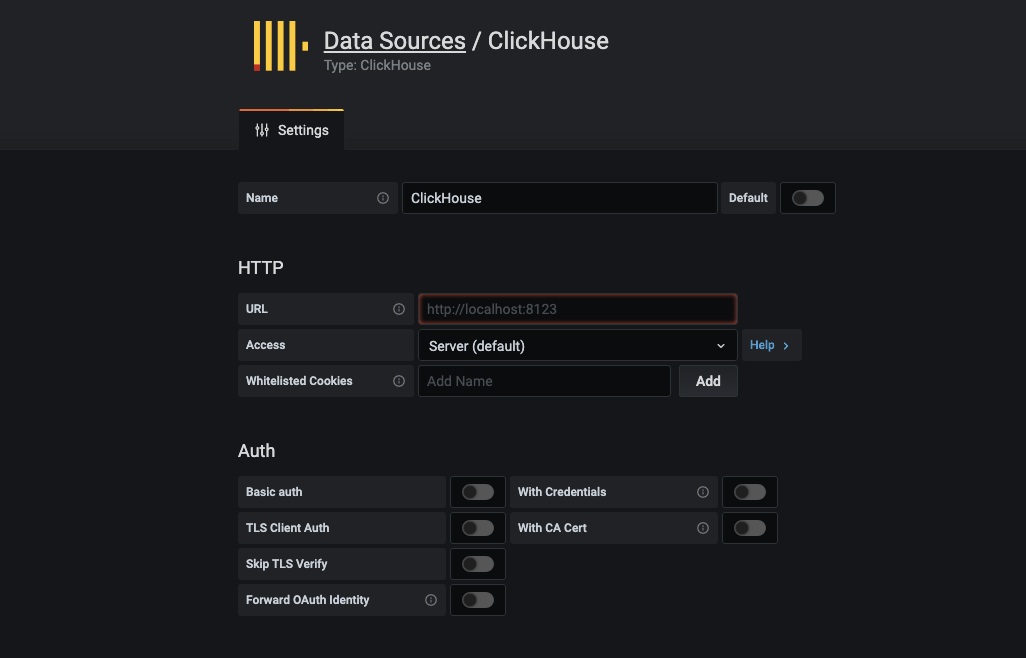Click the info icon beside URL
Screen dimensions: 1026x658
click(399, 309)
